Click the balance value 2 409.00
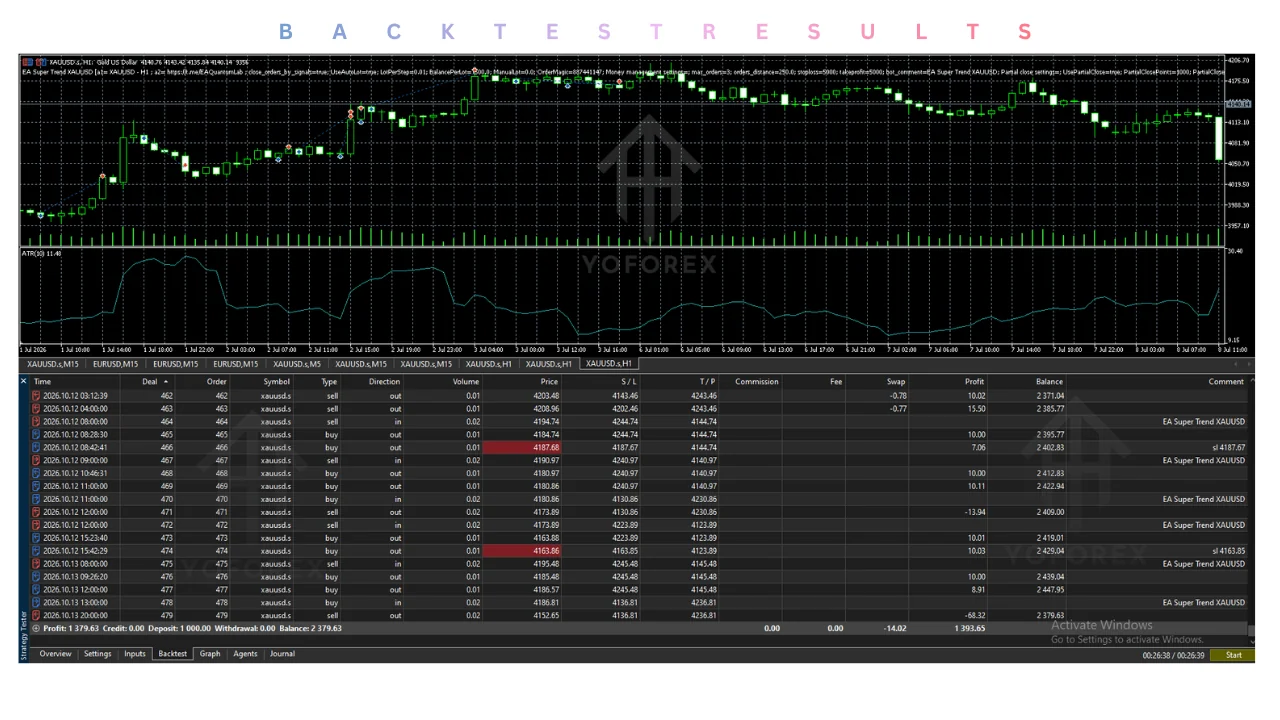Viewport: 1280px width, 720px height. (x=1048, y=512)
